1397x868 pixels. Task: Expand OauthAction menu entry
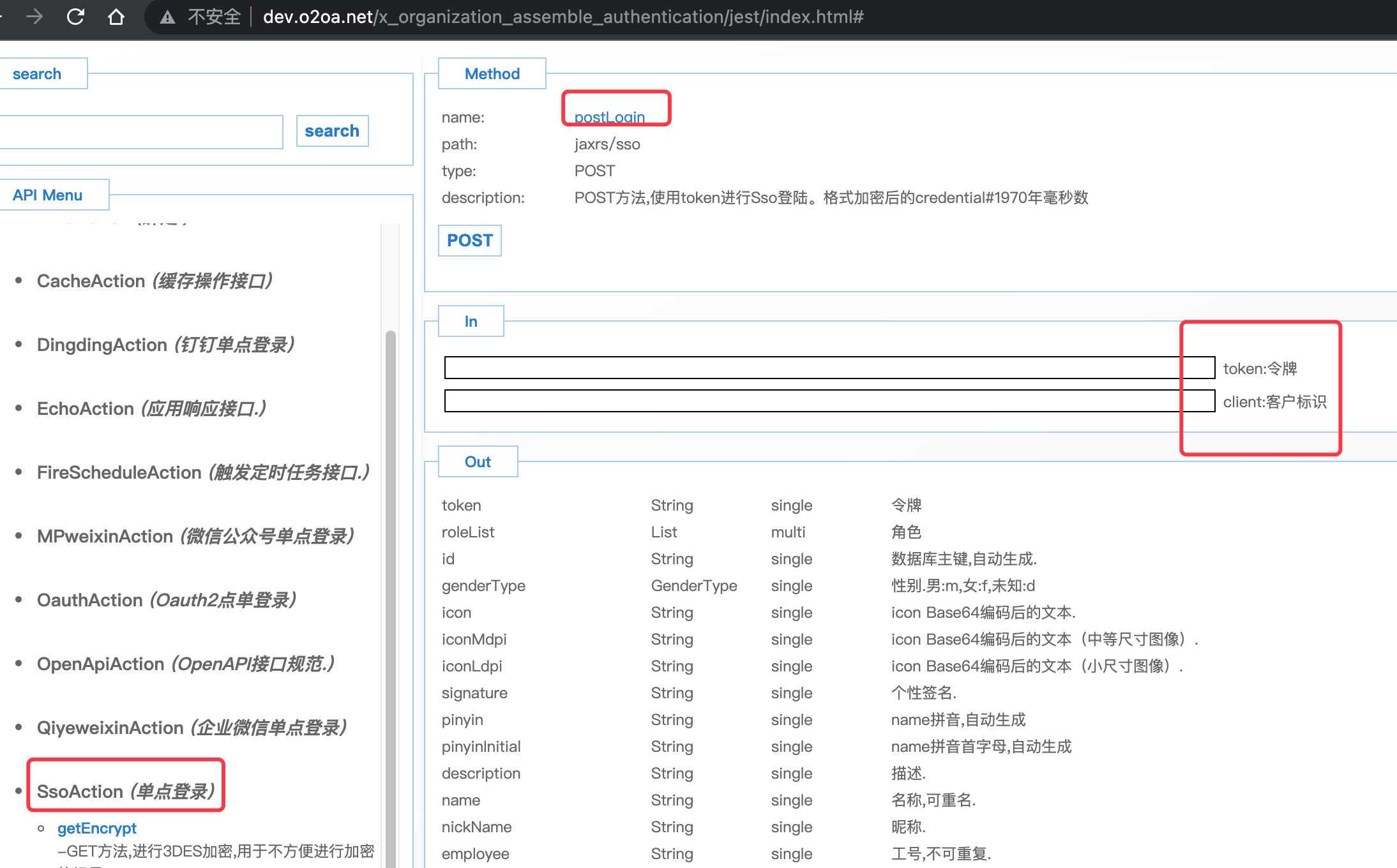166,600
